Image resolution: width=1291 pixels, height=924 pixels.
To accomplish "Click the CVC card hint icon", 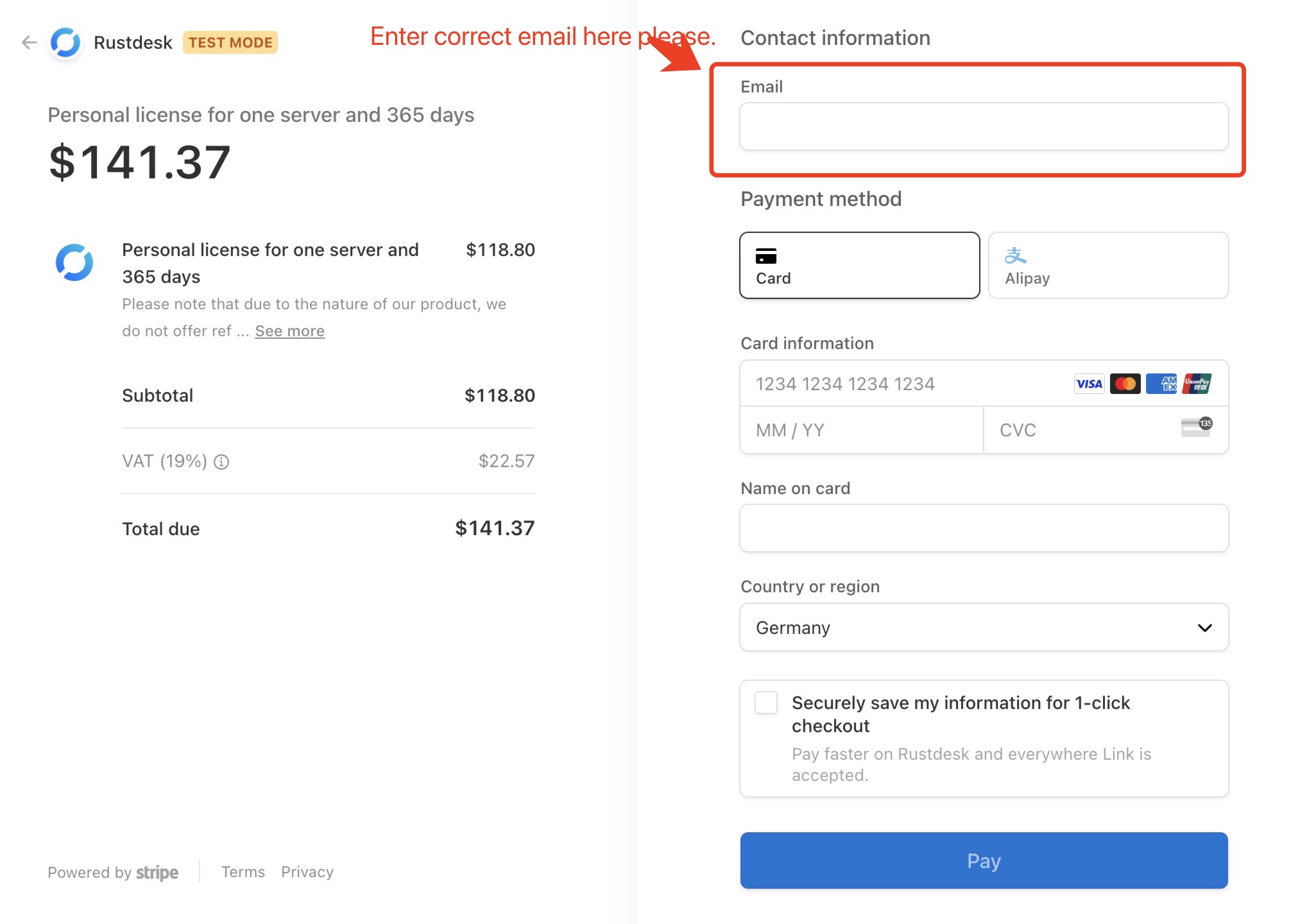I will (1196, 427).
